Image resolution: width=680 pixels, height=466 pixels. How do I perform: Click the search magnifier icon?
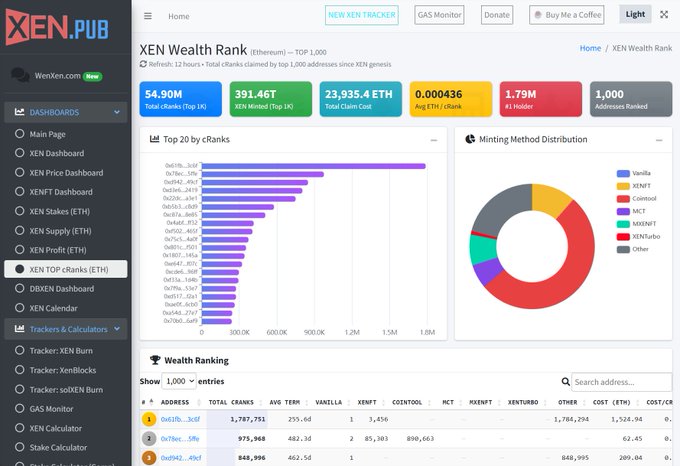click(566, 381)
